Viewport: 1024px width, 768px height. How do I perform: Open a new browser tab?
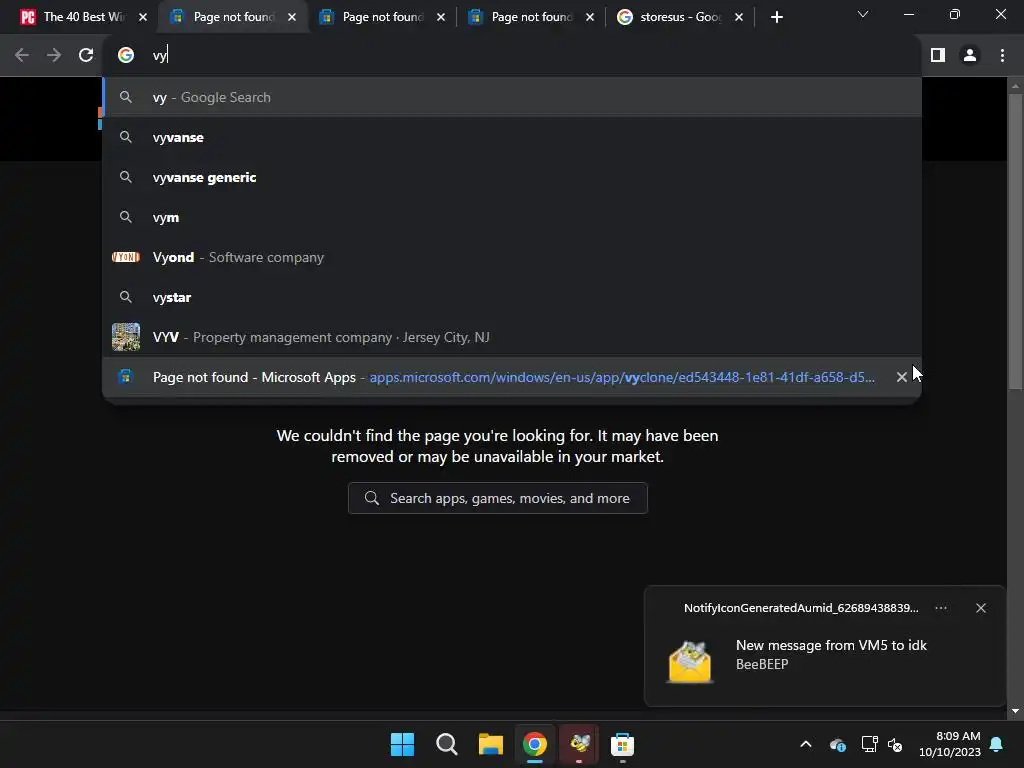(776, 17)
